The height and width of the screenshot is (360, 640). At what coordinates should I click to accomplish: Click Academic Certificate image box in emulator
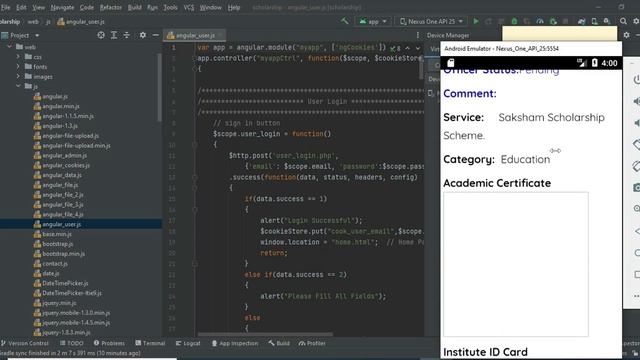(516, 264)
